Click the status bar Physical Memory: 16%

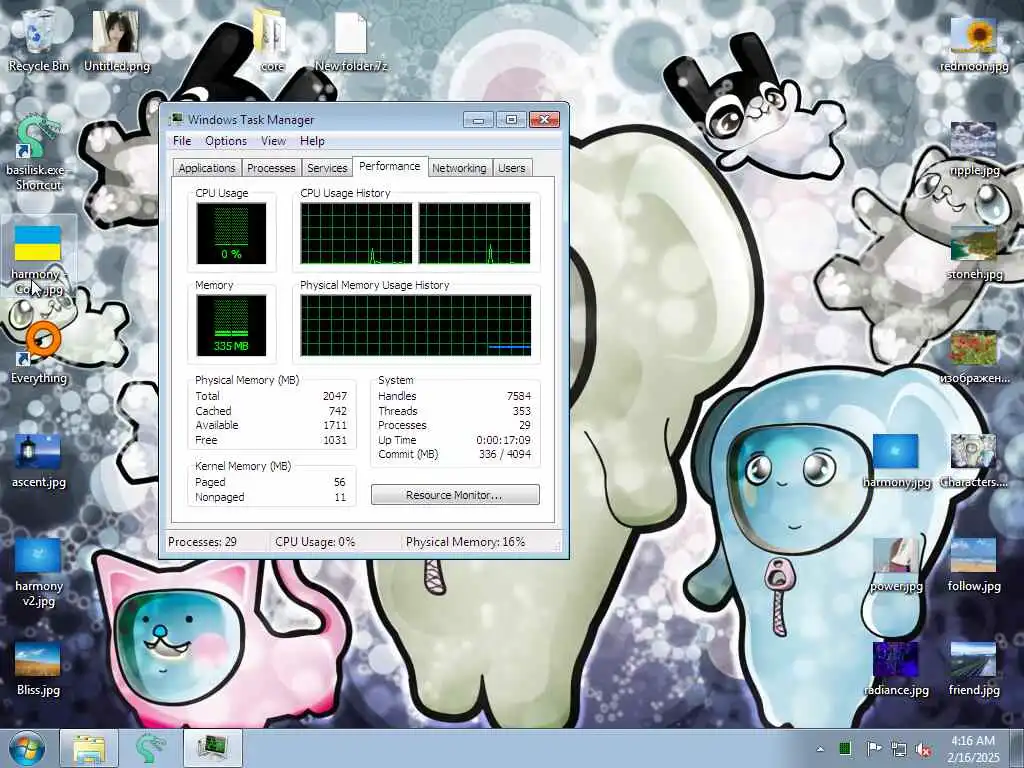(x=466, y=542)
